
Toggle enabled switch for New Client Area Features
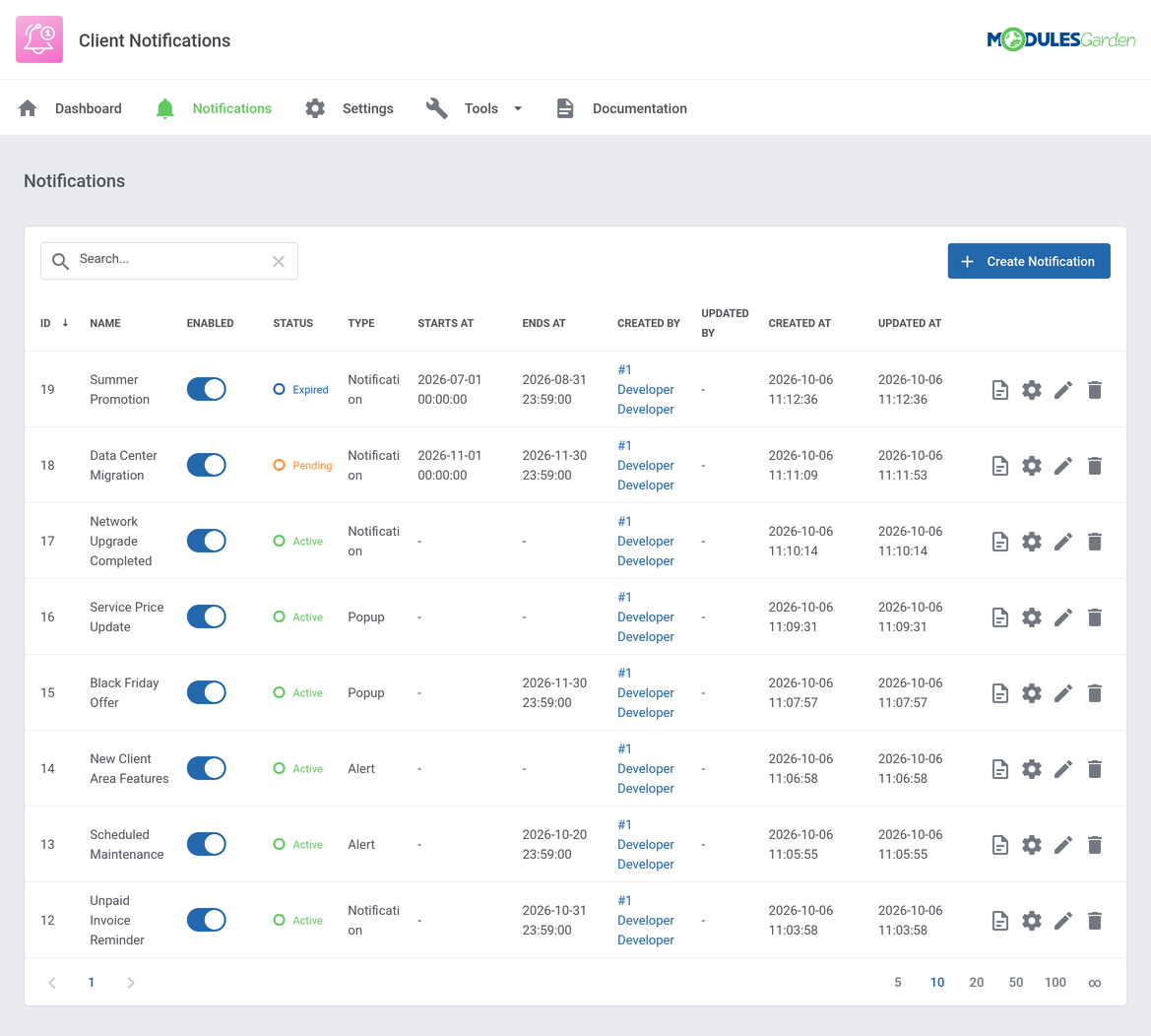[x=206, y=768]
